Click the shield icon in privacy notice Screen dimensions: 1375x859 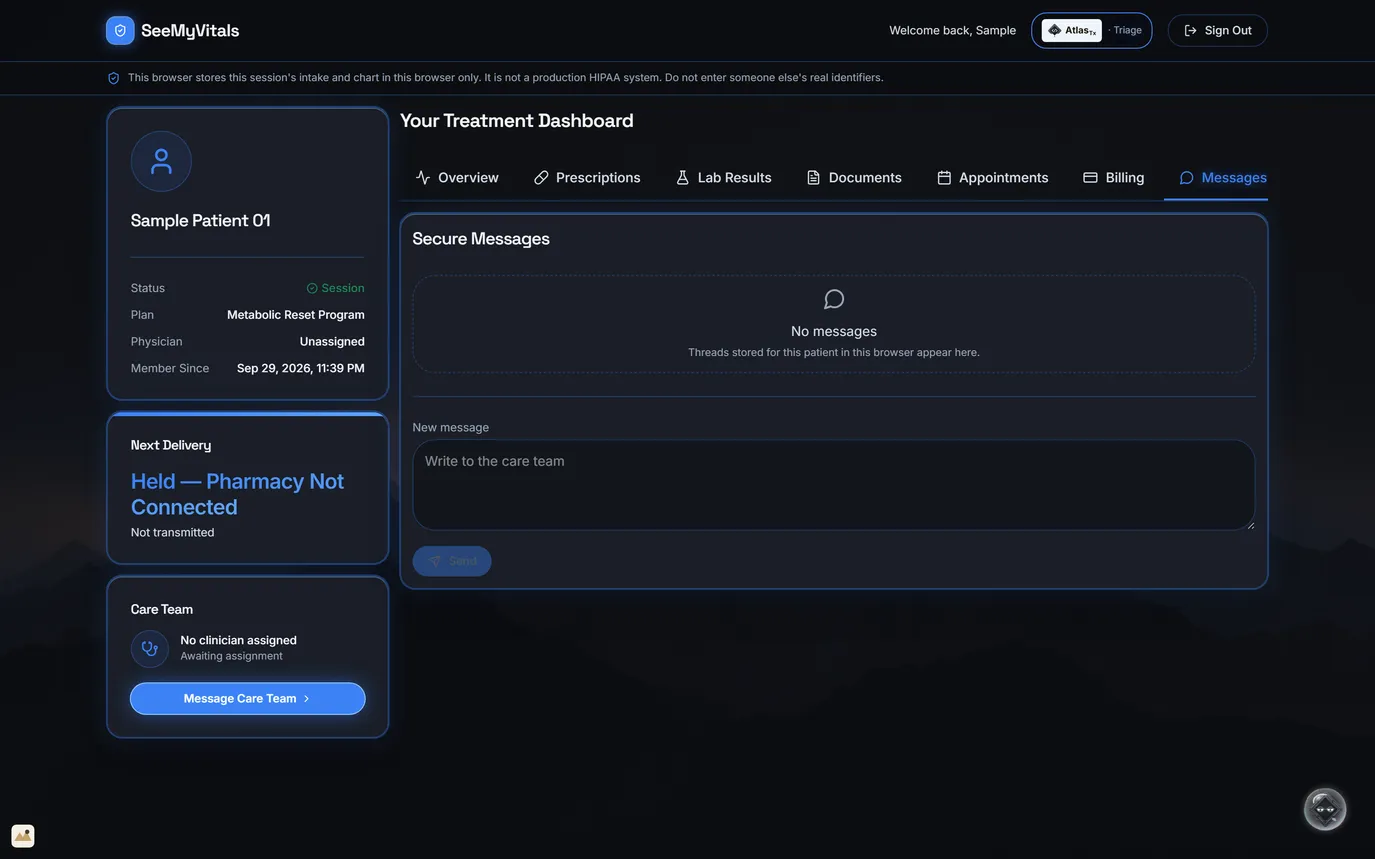tap(114, 78)
